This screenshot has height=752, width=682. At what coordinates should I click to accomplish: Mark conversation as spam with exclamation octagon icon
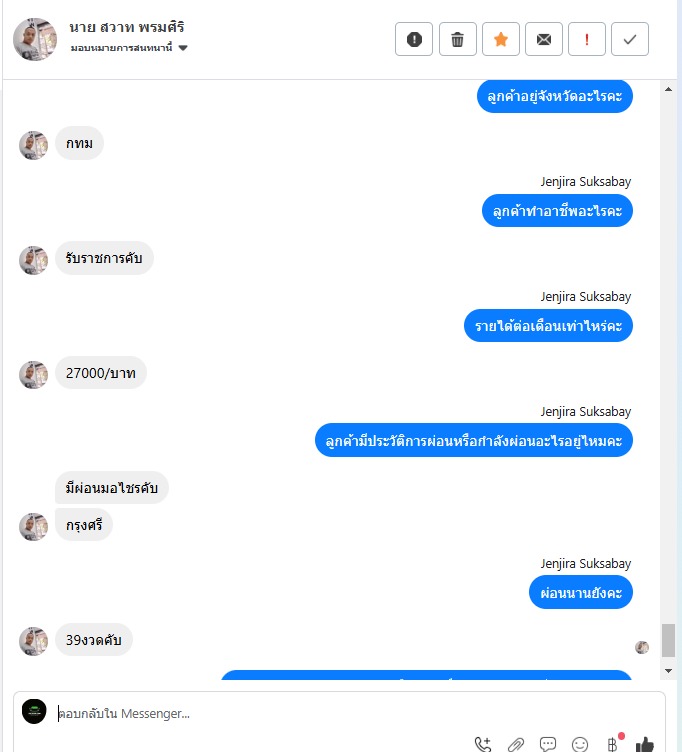[x=414, y=39]
